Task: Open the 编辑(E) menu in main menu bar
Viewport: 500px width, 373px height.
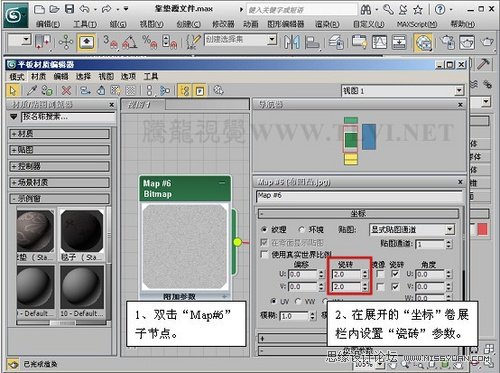Action: [48, 24]
